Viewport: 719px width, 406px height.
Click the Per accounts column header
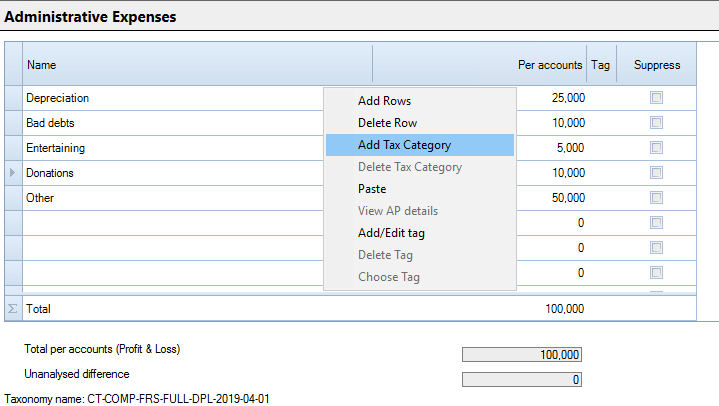[480, 65]
